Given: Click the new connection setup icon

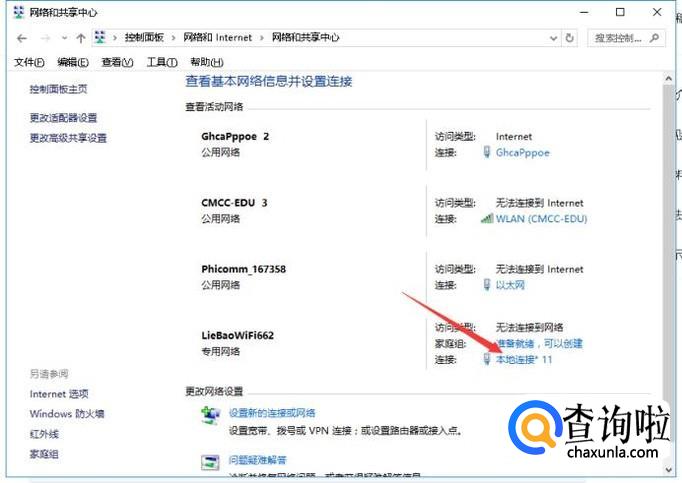Looking at the screenshot, I should pyautogui.click(x=210, y=416).
